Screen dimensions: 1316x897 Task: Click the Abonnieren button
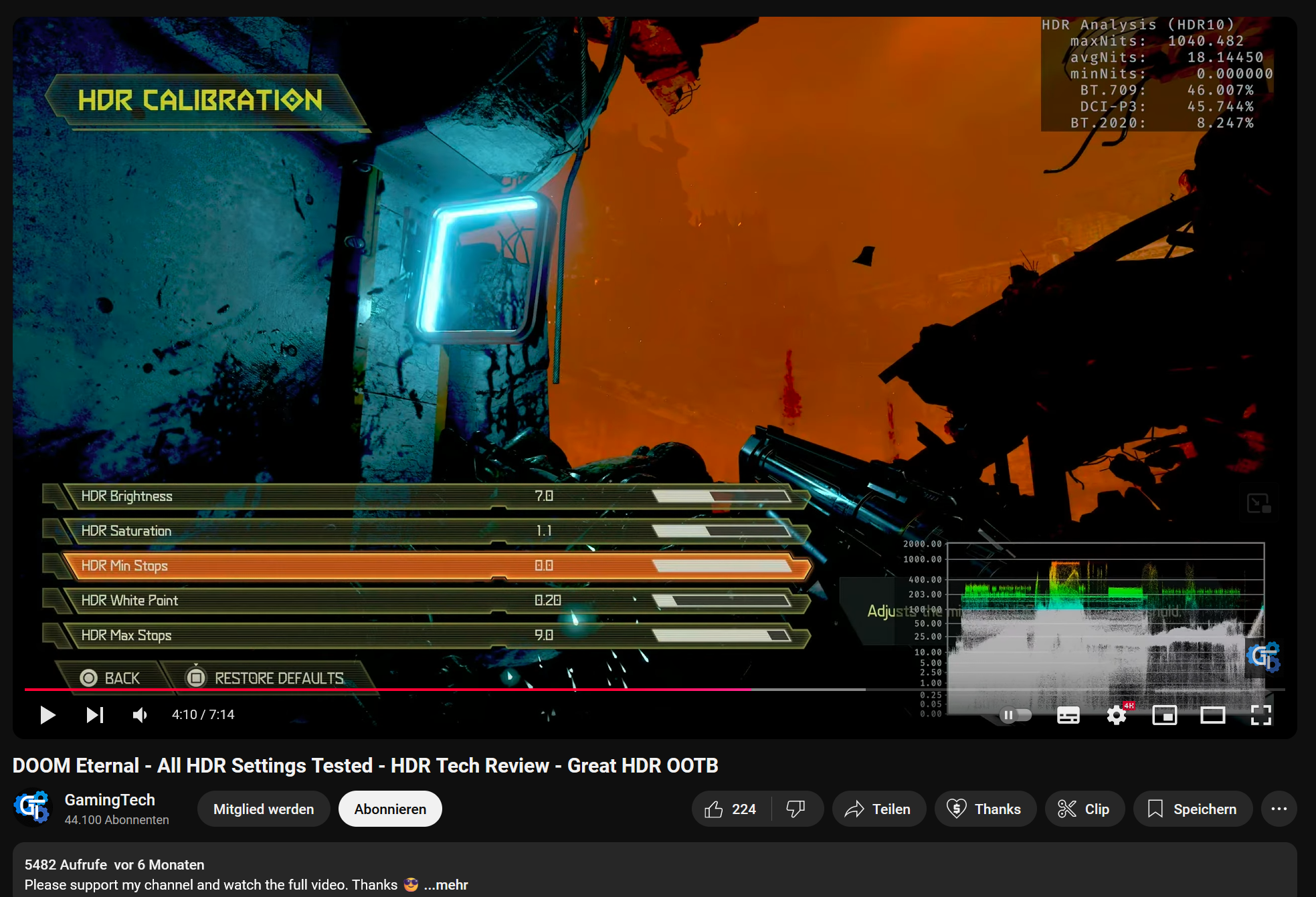point(390,808)
